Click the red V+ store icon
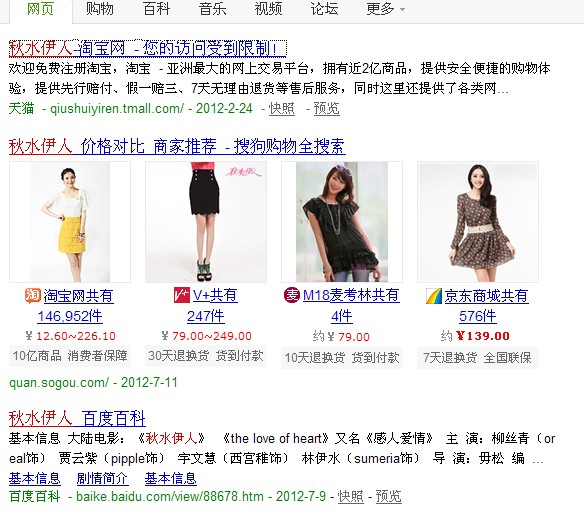The image size is (584, 516). pos(182,295)
